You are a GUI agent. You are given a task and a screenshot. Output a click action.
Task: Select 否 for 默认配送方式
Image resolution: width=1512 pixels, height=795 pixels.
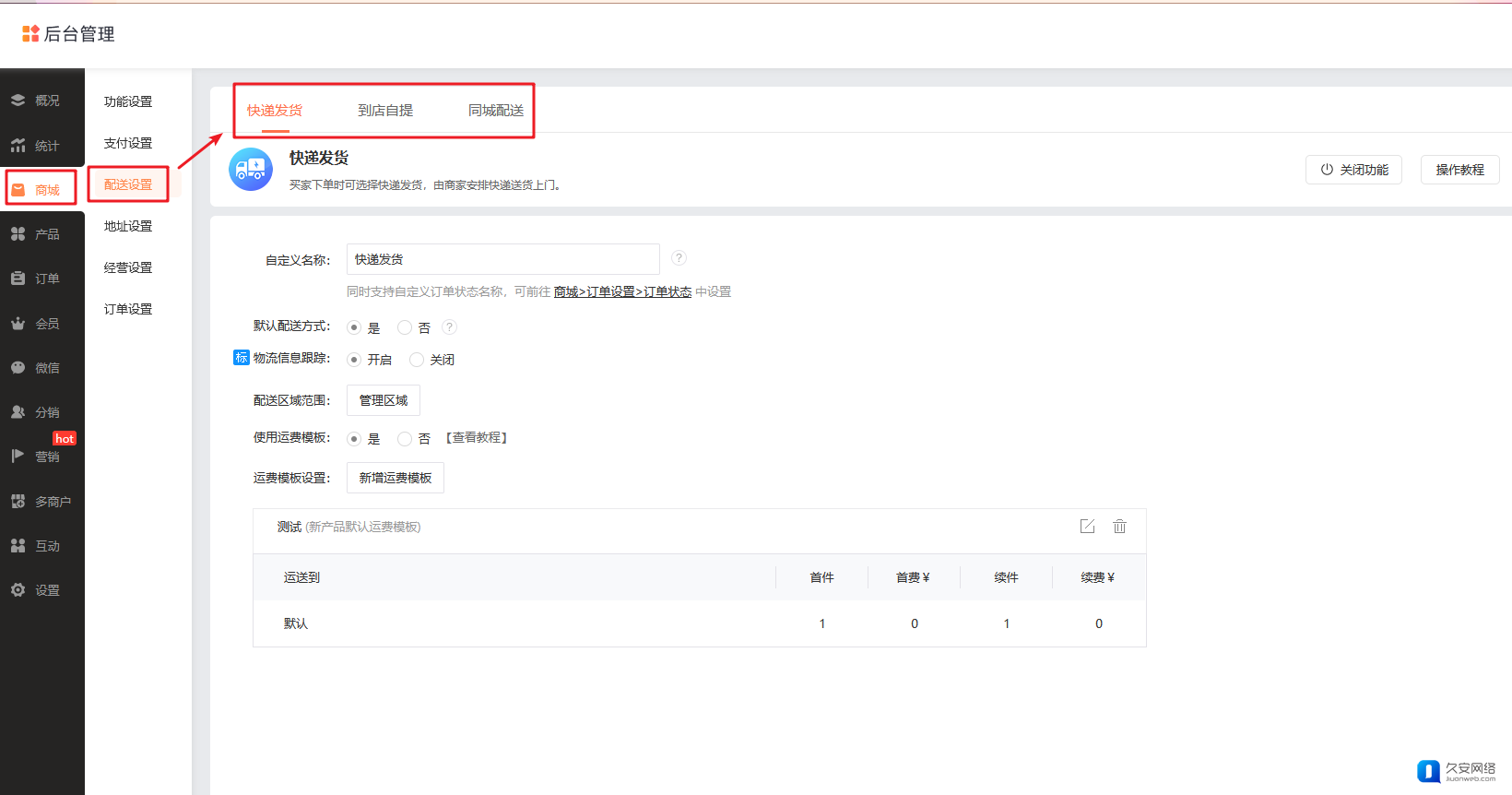405,327
